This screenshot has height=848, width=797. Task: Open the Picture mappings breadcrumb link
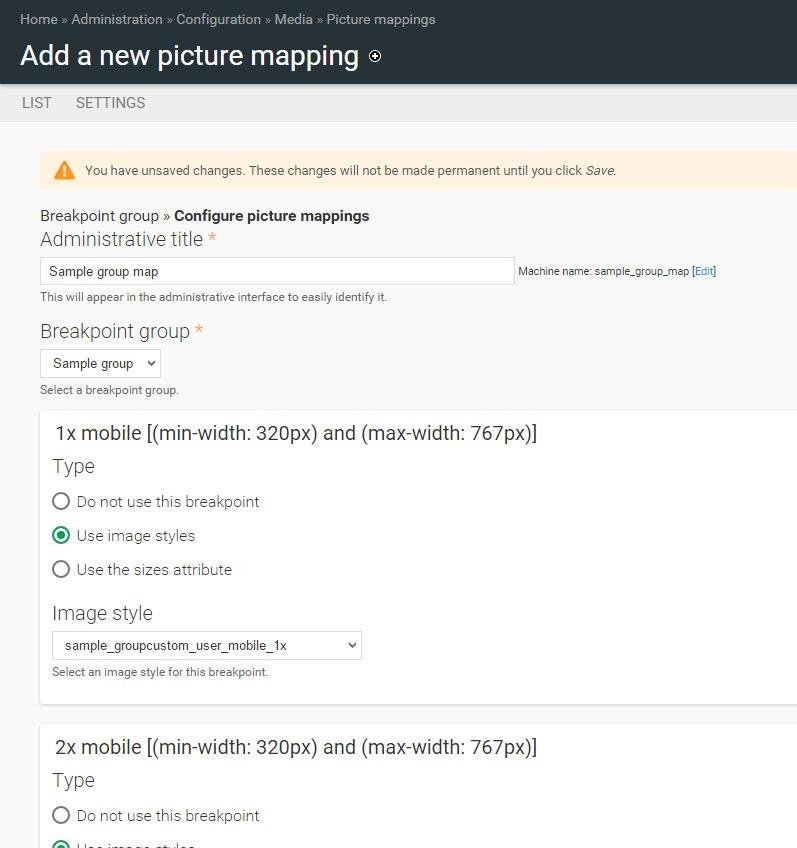tap(381, 19)
